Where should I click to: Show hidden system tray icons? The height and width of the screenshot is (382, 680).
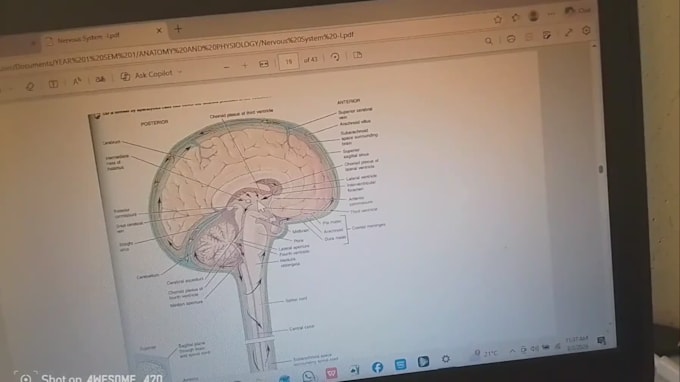coord(513,350)
